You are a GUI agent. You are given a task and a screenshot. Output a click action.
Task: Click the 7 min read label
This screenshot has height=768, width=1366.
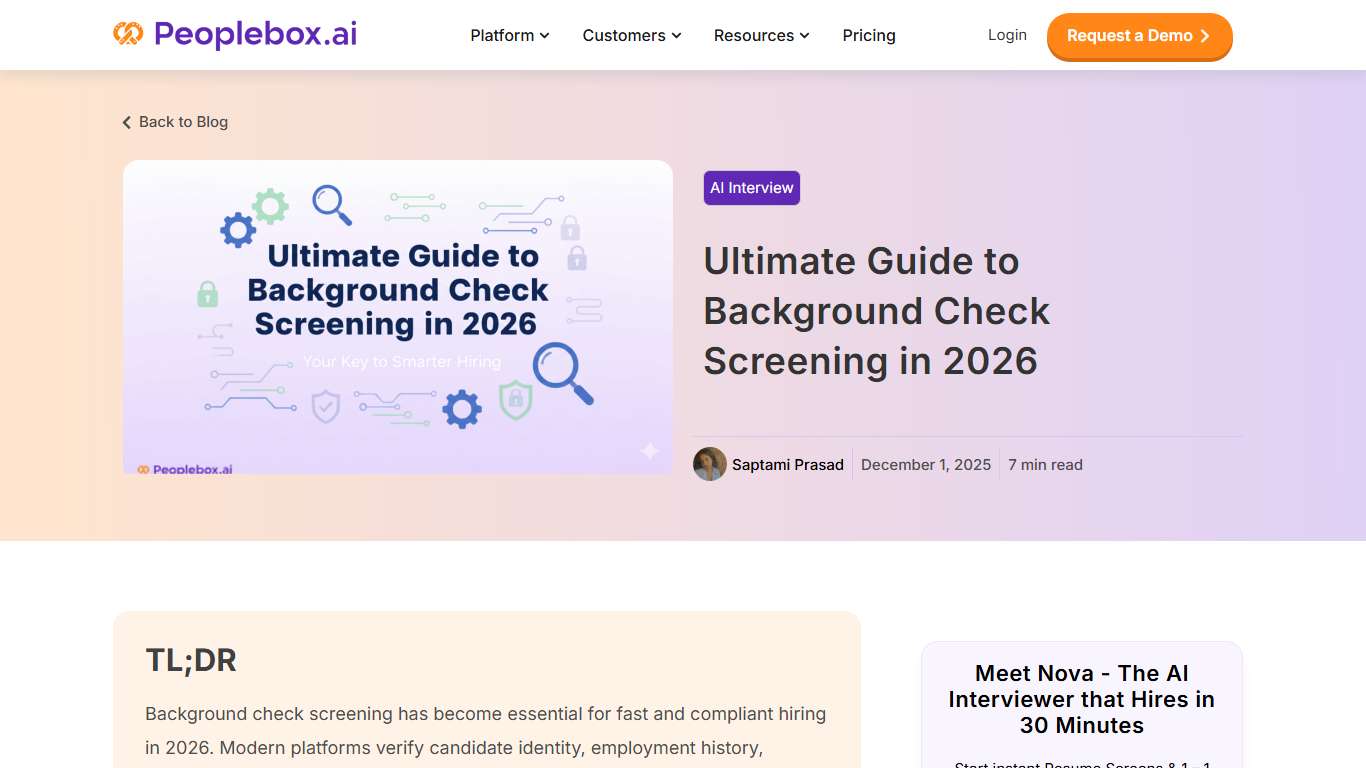tap(1045, 464)
